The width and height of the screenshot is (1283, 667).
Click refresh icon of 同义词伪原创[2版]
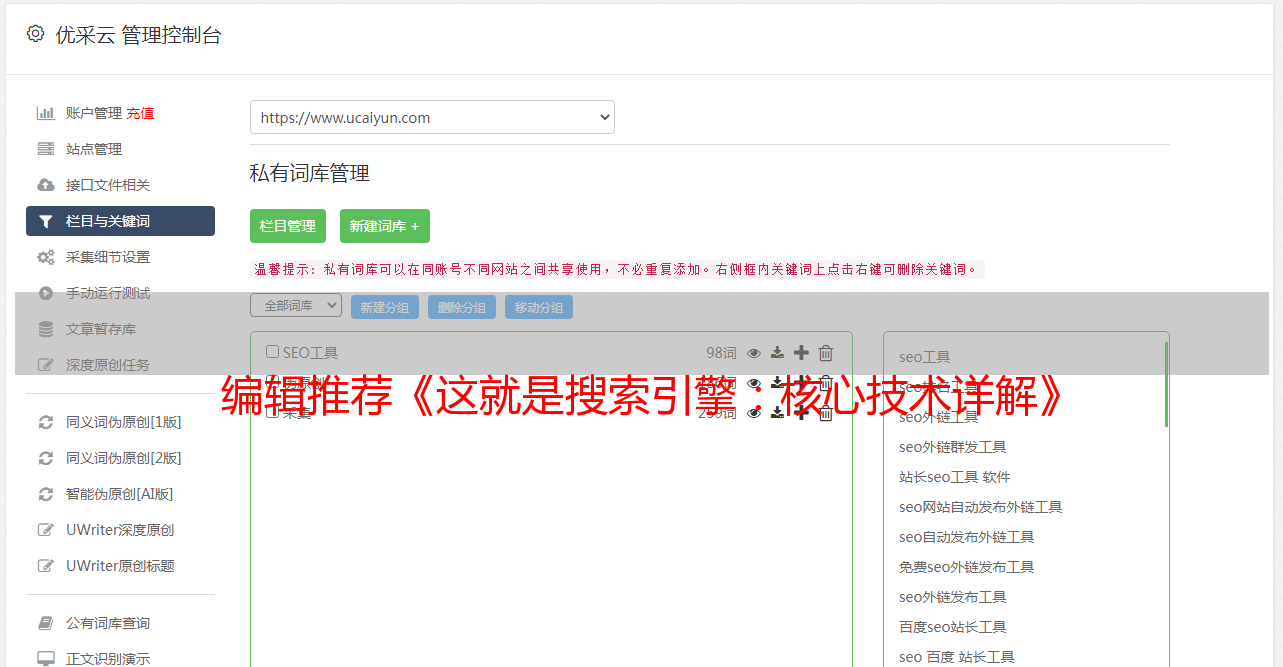46,458
